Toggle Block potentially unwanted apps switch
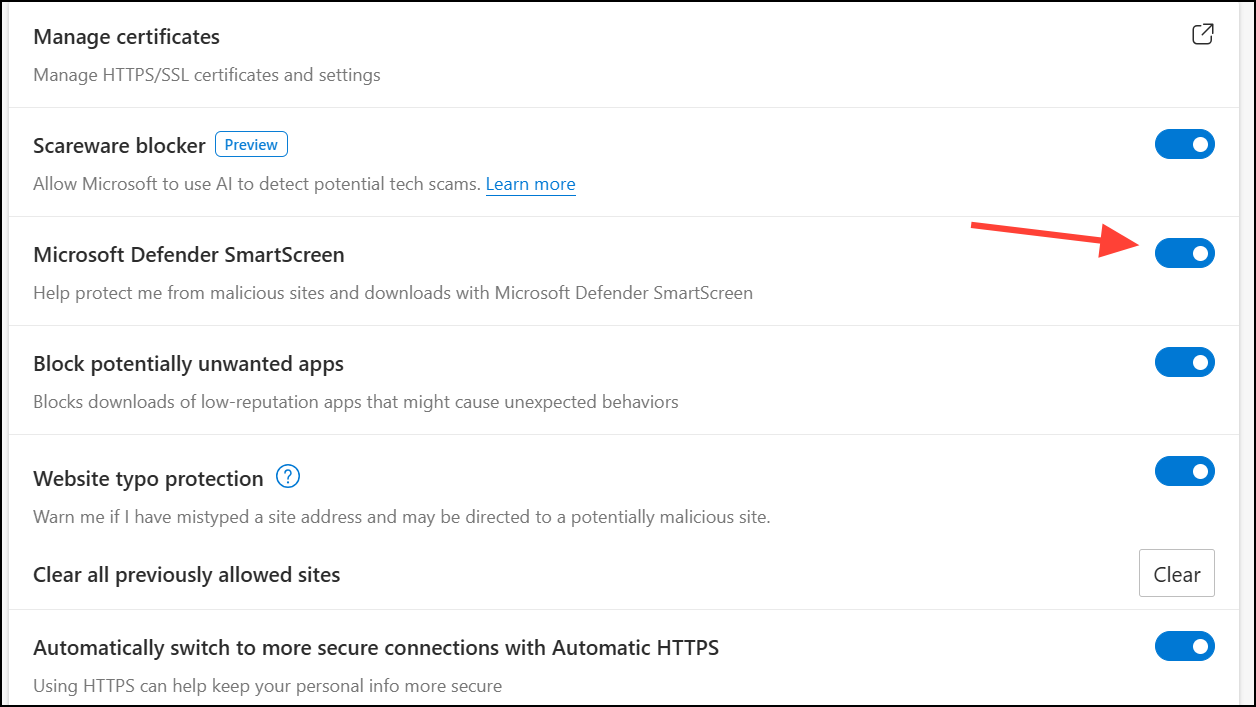This screenshot has height=707, width=1256. coord(1184,362)
